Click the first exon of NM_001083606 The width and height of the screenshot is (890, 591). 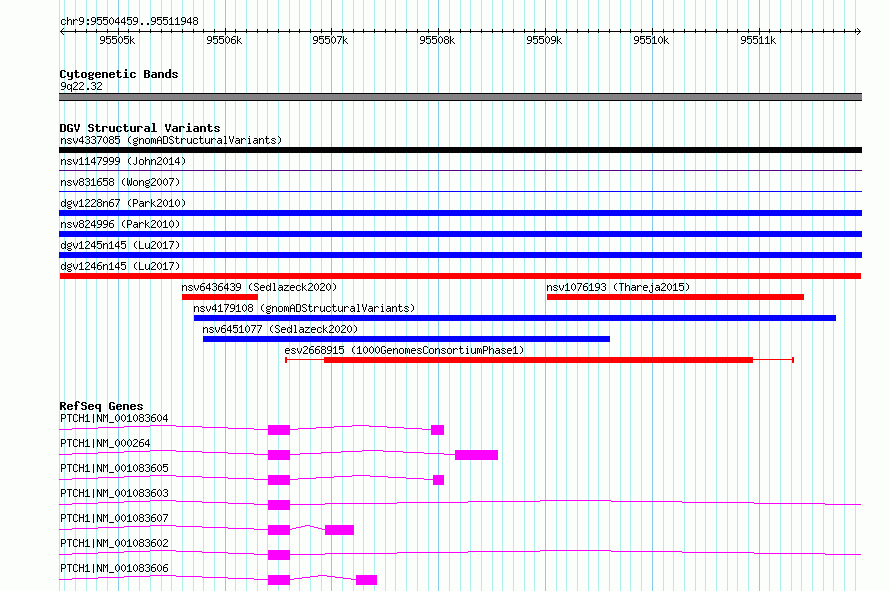[x=279, y=580]
